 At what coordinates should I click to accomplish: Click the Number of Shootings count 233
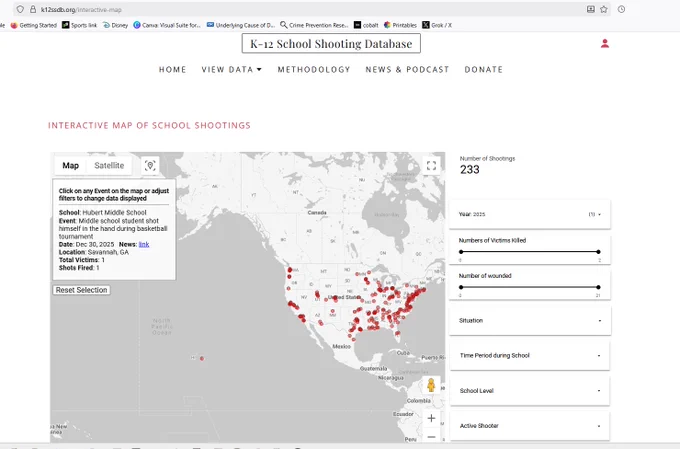pyautogui.click(x=470, y=170)
